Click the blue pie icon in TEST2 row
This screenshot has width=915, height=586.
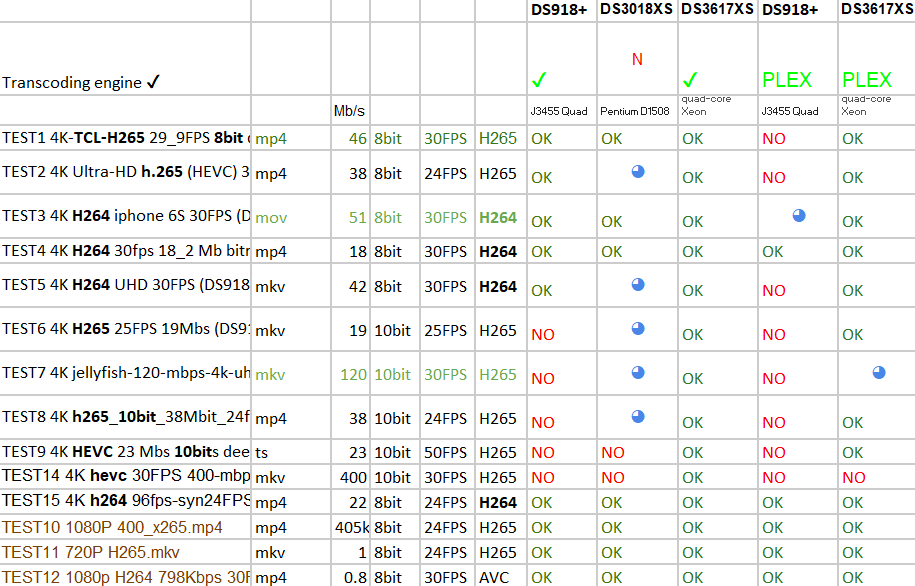[x=638, y=172]
